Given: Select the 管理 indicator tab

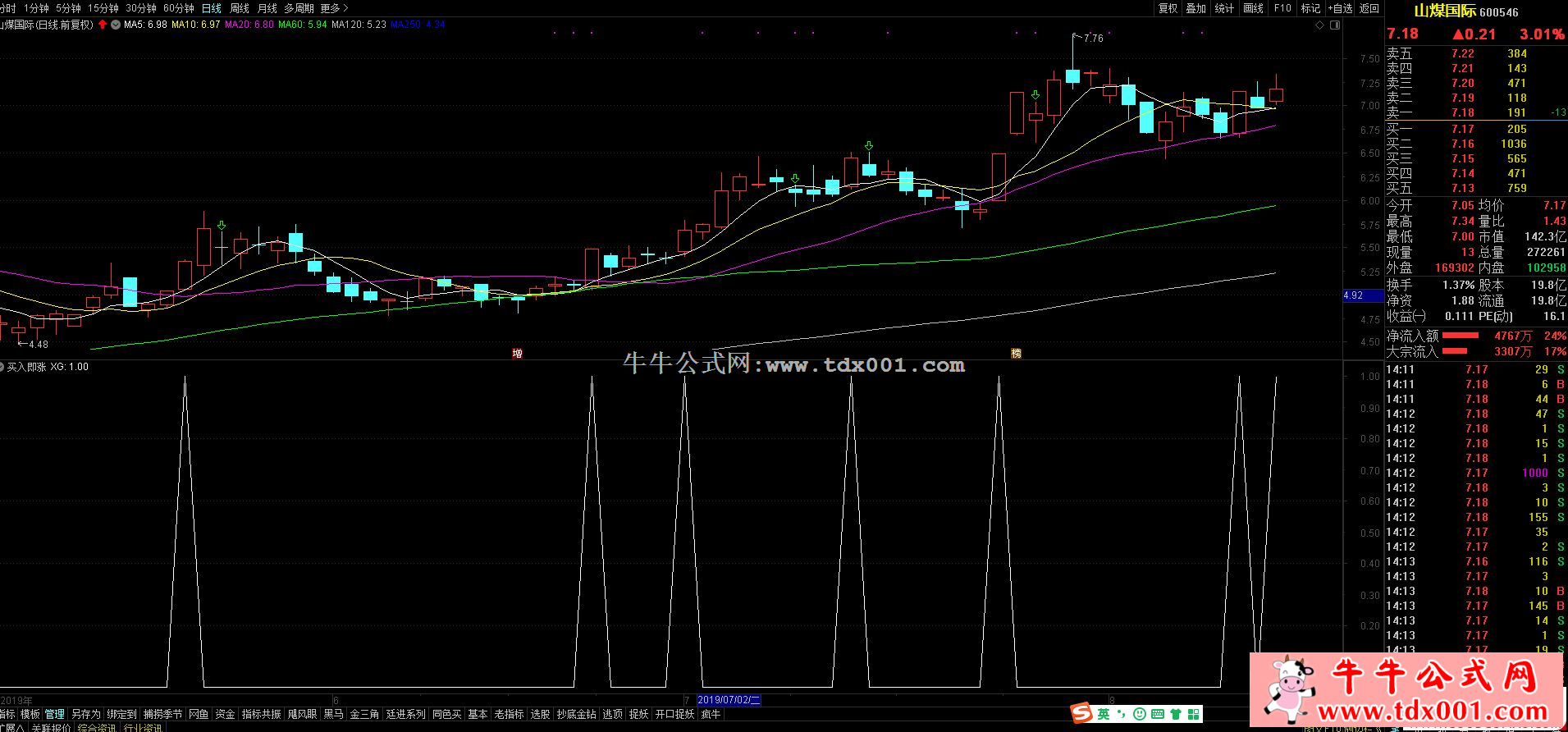Looking at the screenshot, I should pyautogui.click(x=55, y=714).
